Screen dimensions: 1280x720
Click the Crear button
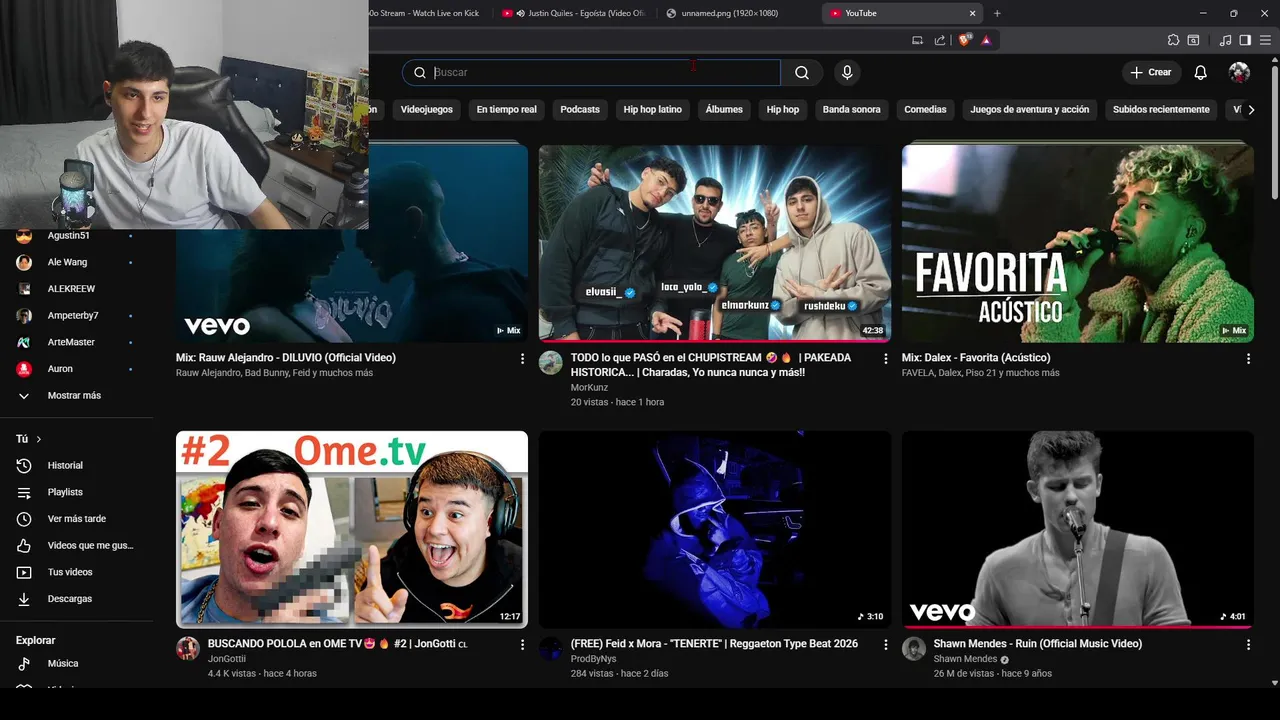tap(1150, 72)
